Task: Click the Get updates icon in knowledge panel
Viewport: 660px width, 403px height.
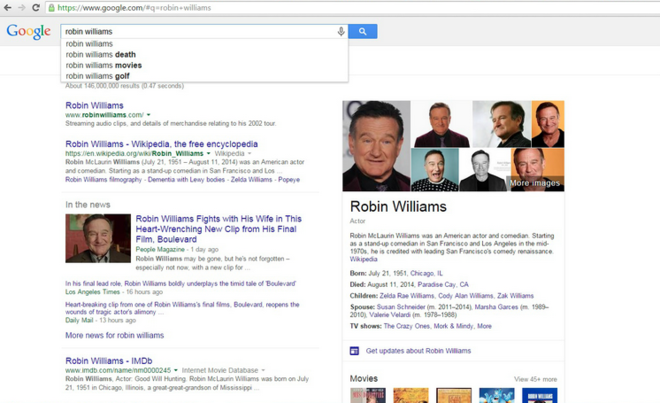Action: [354, 351]
